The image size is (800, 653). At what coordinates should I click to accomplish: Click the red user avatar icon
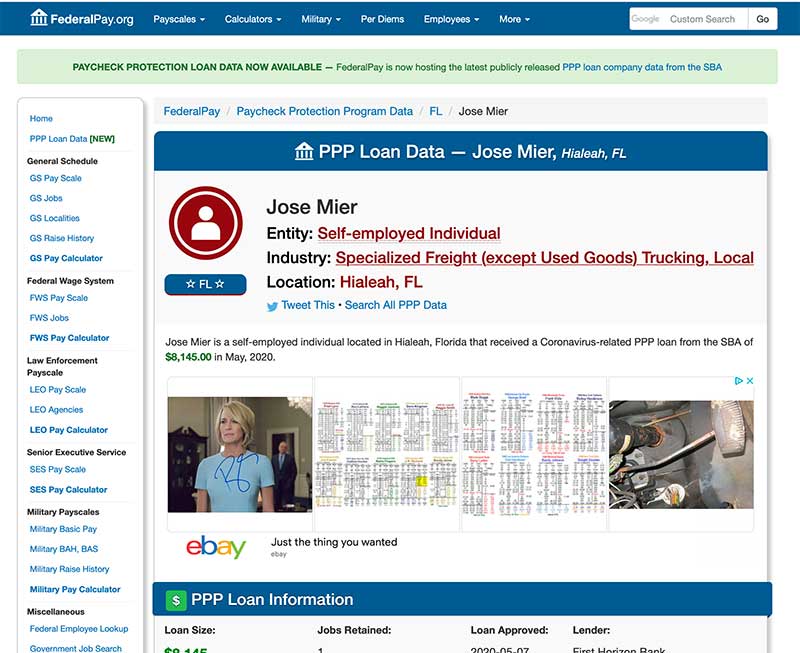206,223
